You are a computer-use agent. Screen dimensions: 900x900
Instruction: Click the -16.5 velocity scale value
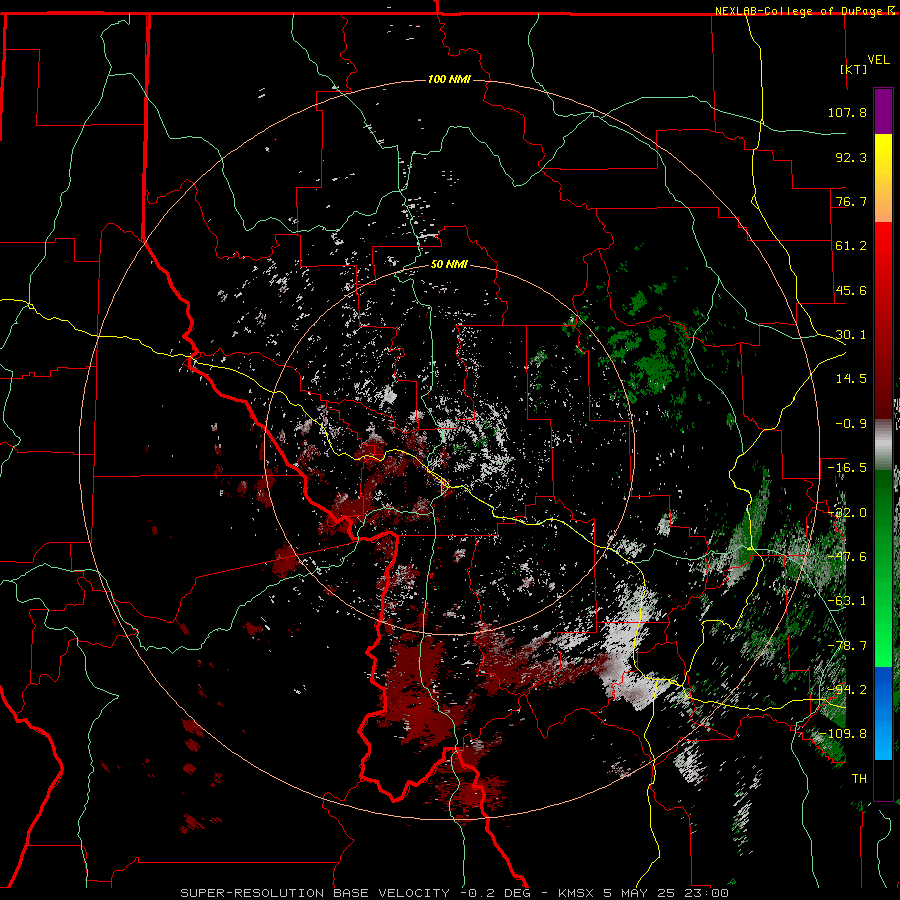[847, 468]
